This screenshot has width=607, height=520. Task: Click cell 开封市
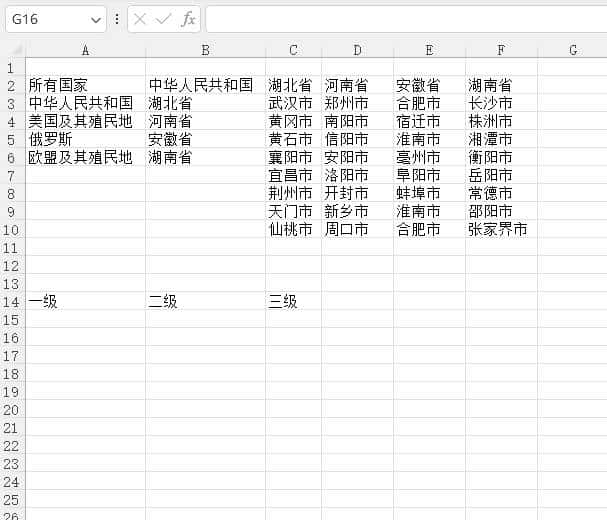coord(357,193)
